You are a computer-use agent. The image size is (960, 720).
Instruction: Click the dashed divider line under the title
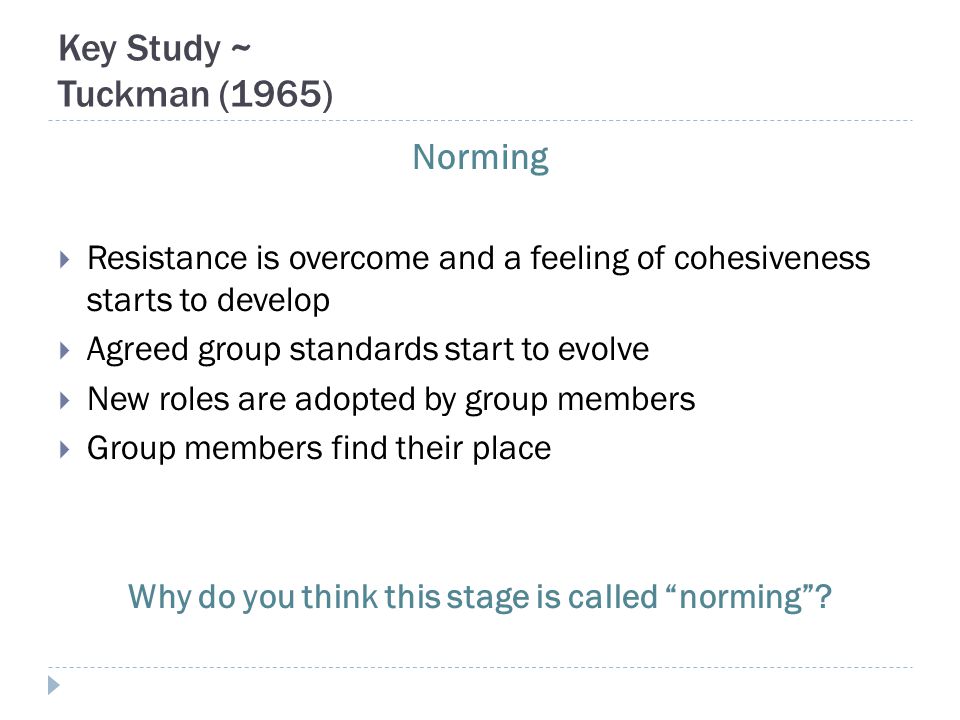pos(481,121)
